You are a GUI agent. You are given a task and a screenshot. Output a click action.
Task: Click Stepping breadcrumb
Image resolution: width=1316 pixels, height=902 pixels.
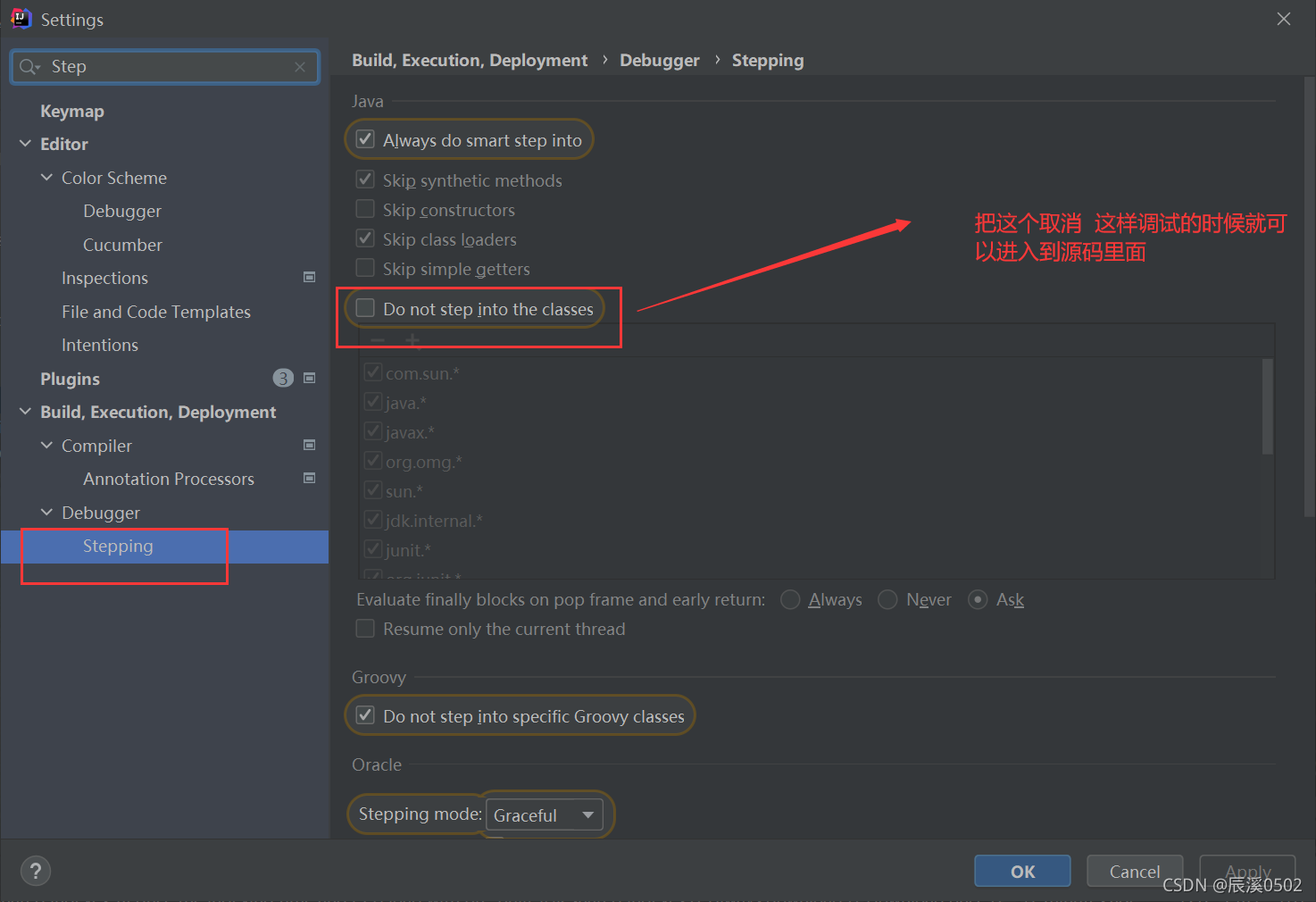pyautogui.click(x=768, y=60)
